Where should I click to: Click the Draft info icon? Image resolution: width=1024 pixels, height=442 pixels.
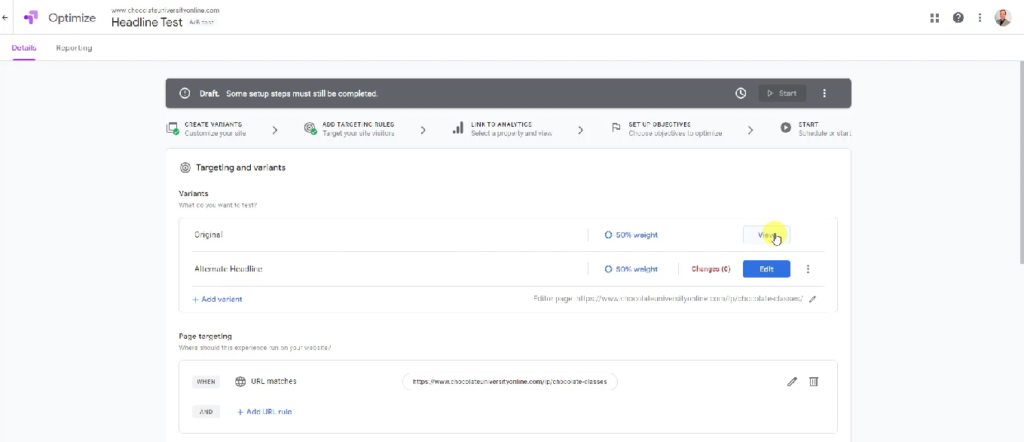(x=185, y=93)
